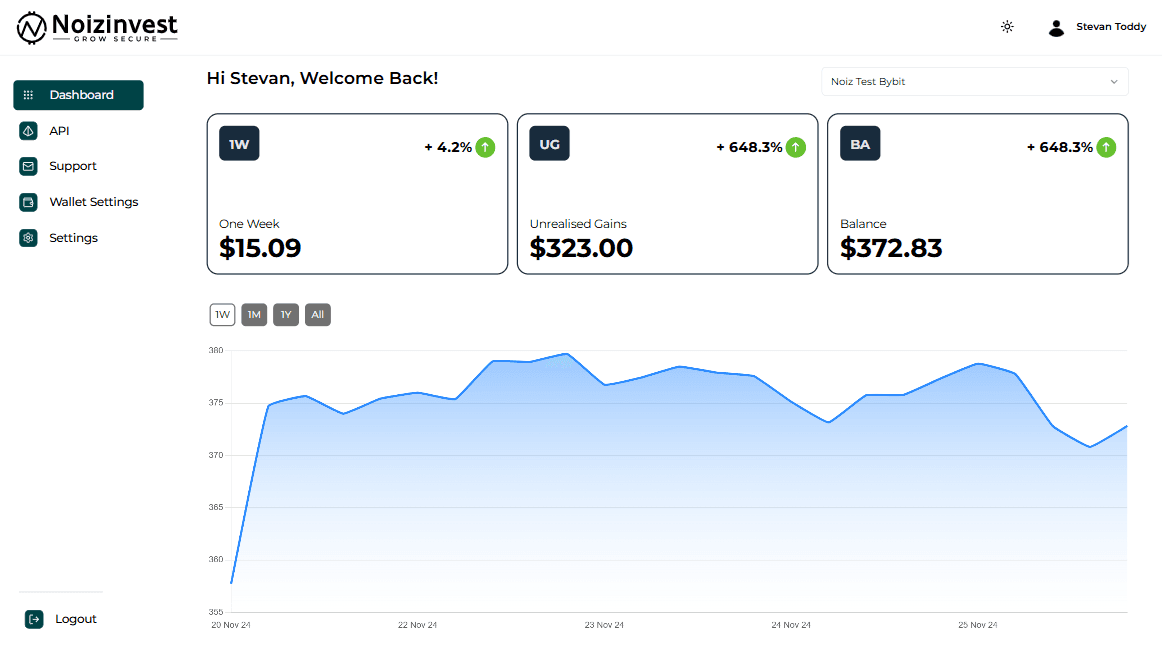The image size is (1162, 650).
Task: Click the Unrealised Gains UG card
Action: pyautogui.click(x=667, y=194)
